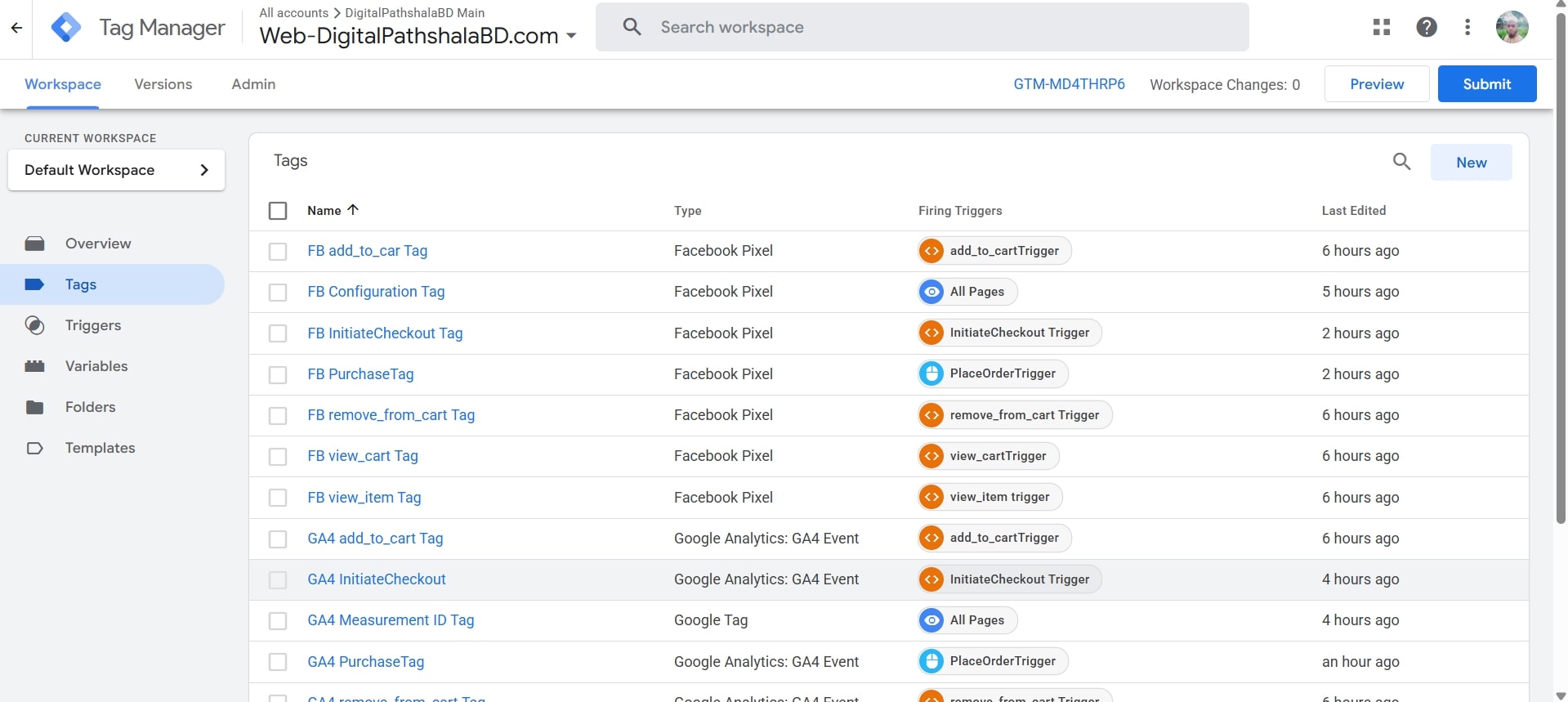Check the FB add_to_car Tag checkbox
Image resolution: width=1568 pixels, height=702 pixels.
278,251
